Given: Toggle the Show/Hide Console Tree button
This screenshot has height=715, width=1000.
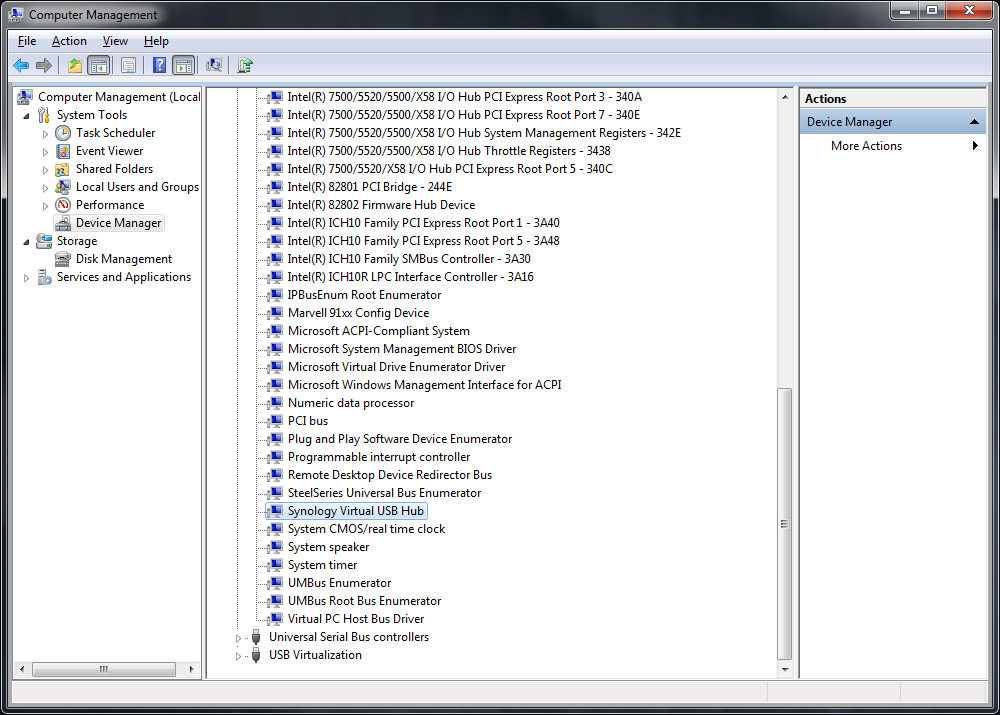Looking at the screenshot, I should pyautogui.click(x=99, y=65).
